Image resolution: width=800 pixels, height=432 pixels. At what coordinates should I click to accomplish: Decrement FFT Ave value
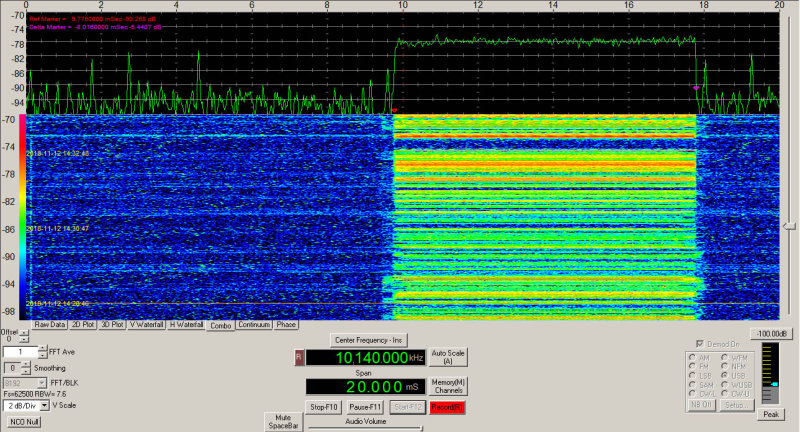pyautogui.click(x=43, y=355)
